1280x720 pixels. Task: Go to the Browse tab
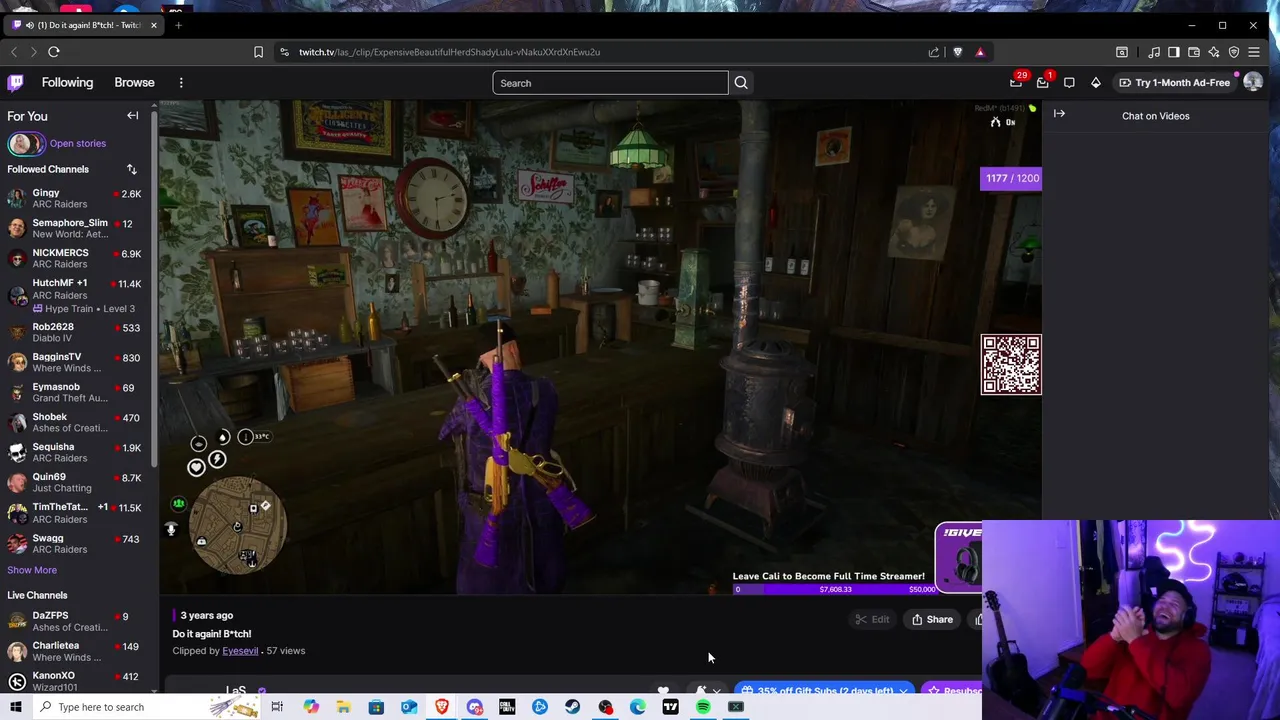[x=134, y=83]
